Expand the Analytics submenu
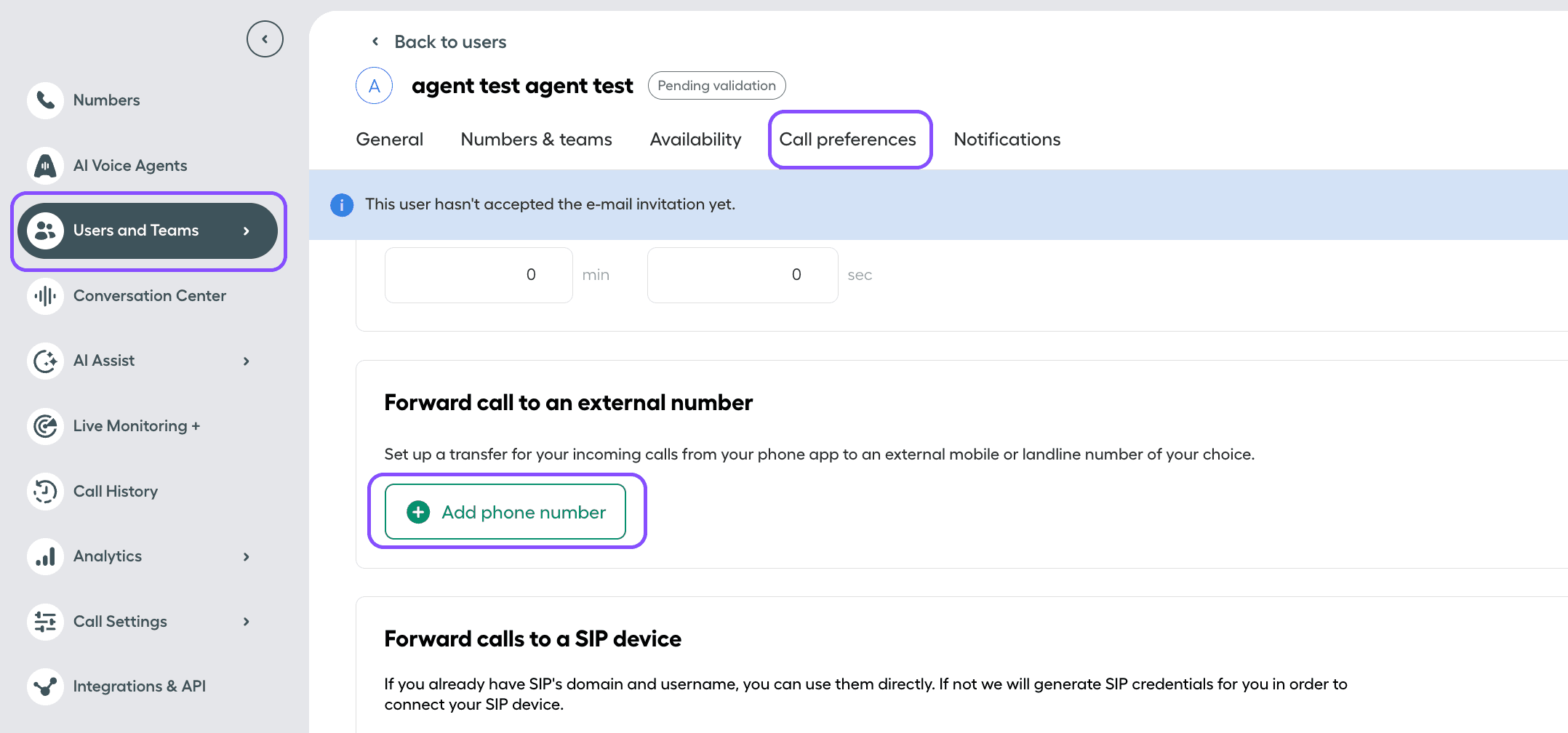The width and height of the screenshot is (1568, 733). (x=246, y=556)
